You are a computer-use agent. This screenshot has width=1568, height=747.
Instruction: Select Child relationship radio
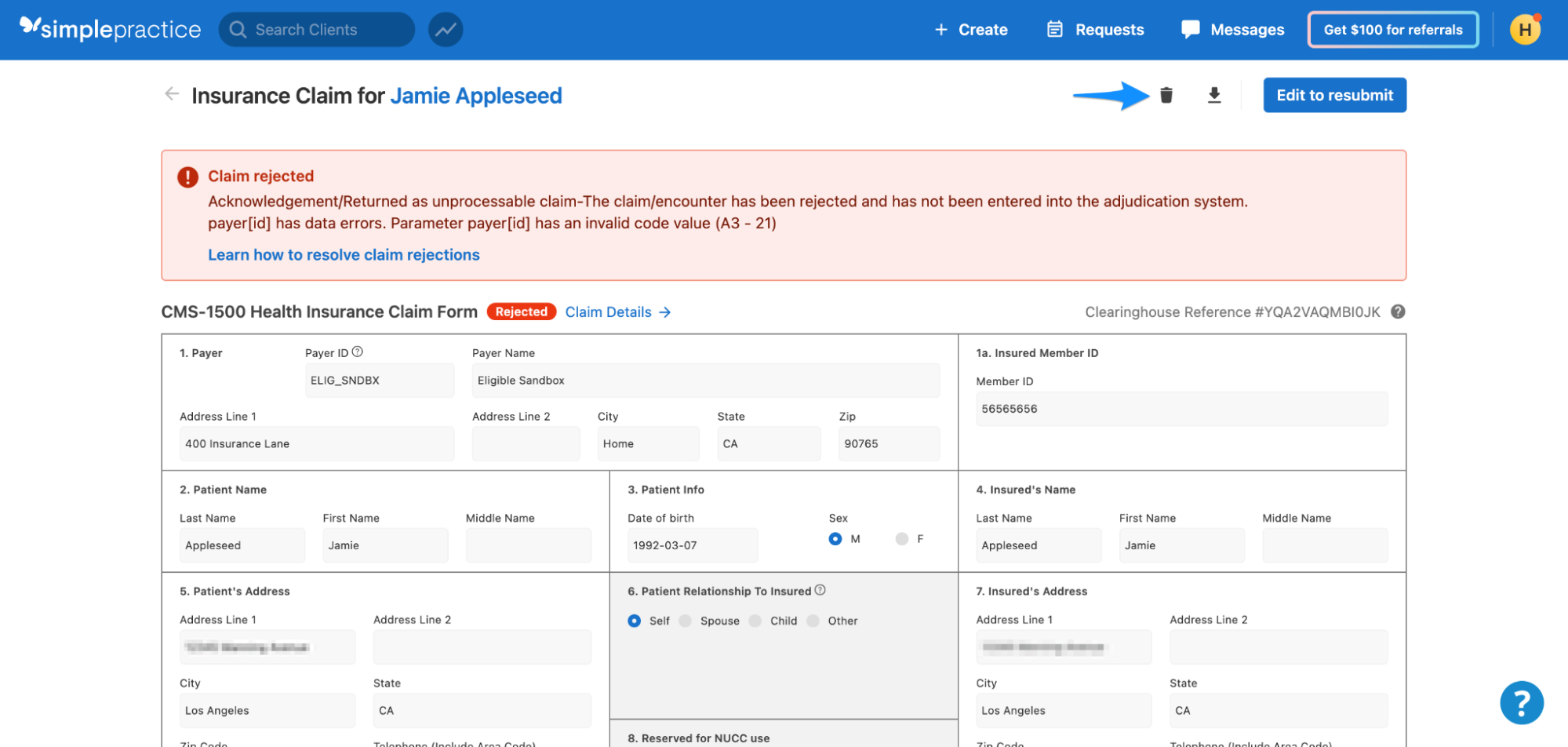click(755, 621)
